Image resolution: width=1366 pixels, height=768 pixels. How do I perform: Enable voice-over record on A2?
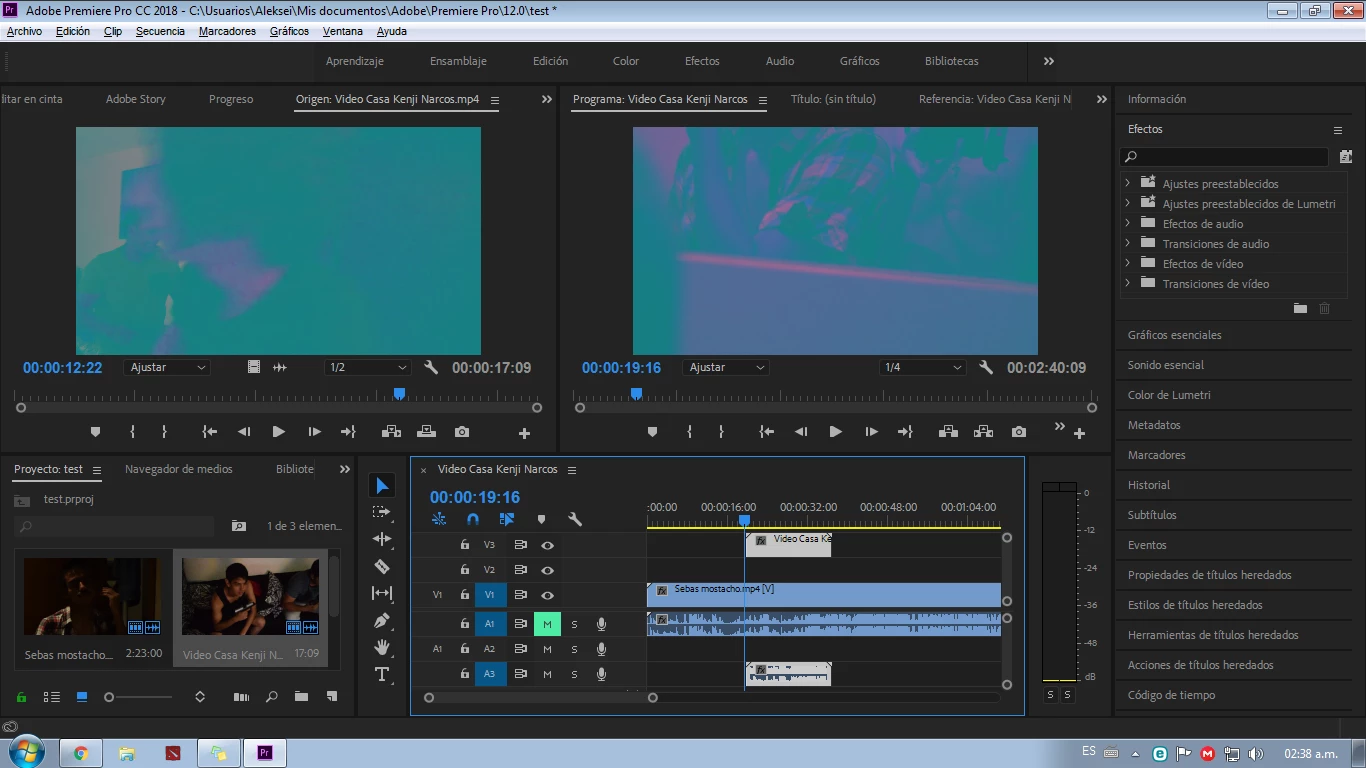coord(601,649)
